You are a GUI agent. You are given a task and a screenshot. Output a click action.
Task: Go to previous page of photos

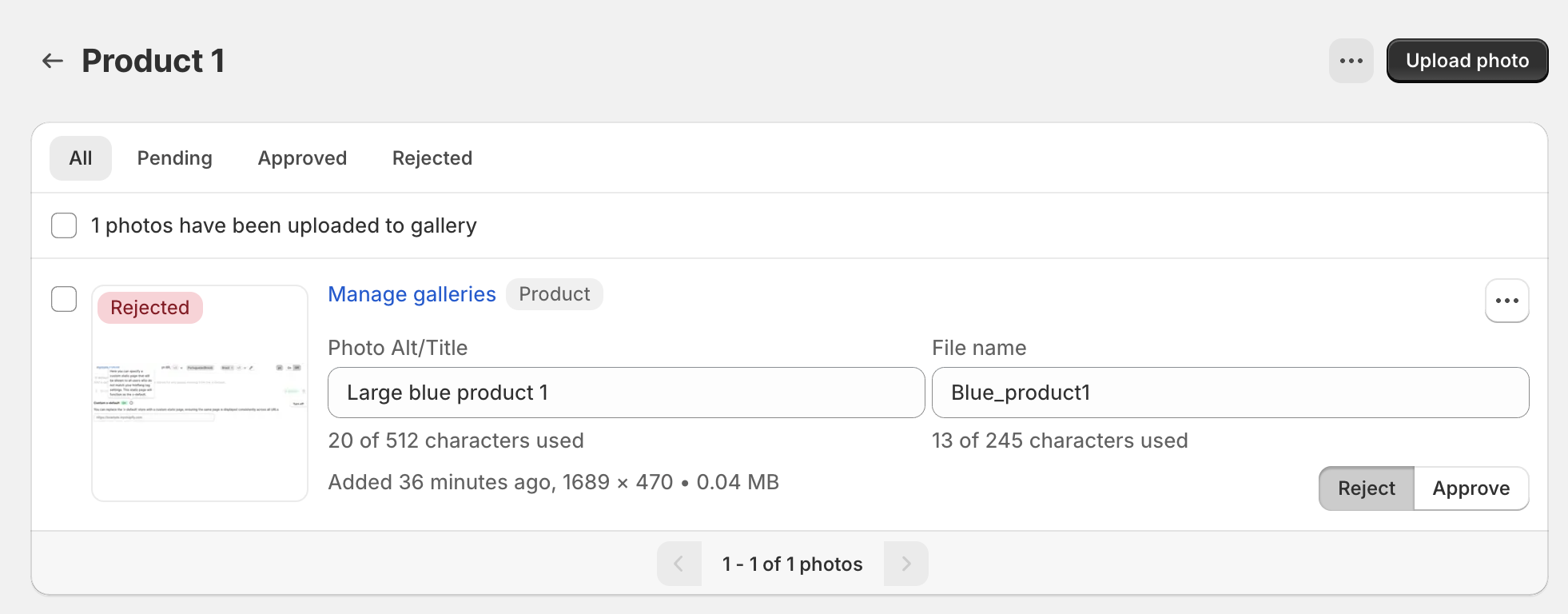click(679, 564)
